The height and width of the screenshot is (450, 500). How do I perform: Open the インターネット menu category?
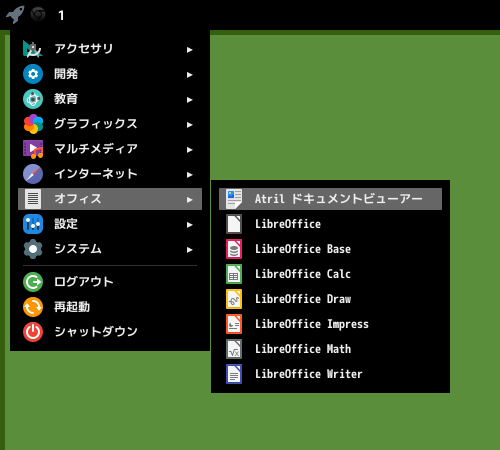coord(110,174)
